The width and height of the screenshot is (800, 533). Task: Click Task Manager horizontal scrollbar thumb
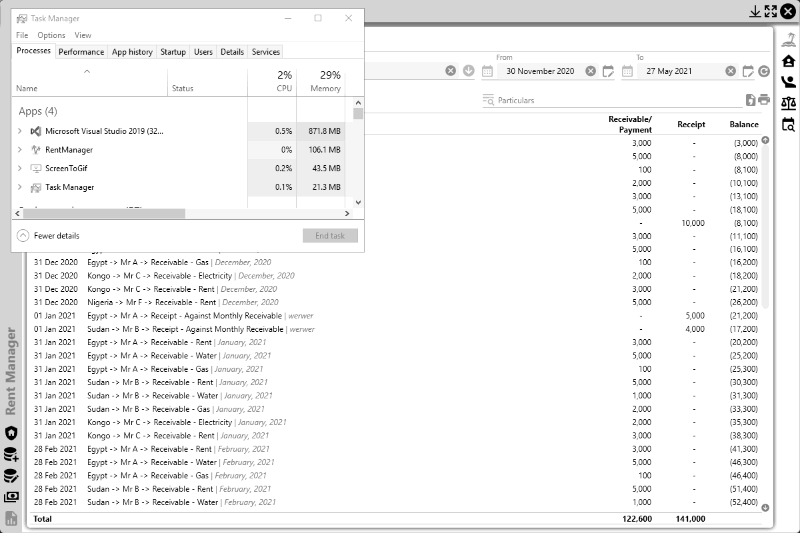point(104,214)
